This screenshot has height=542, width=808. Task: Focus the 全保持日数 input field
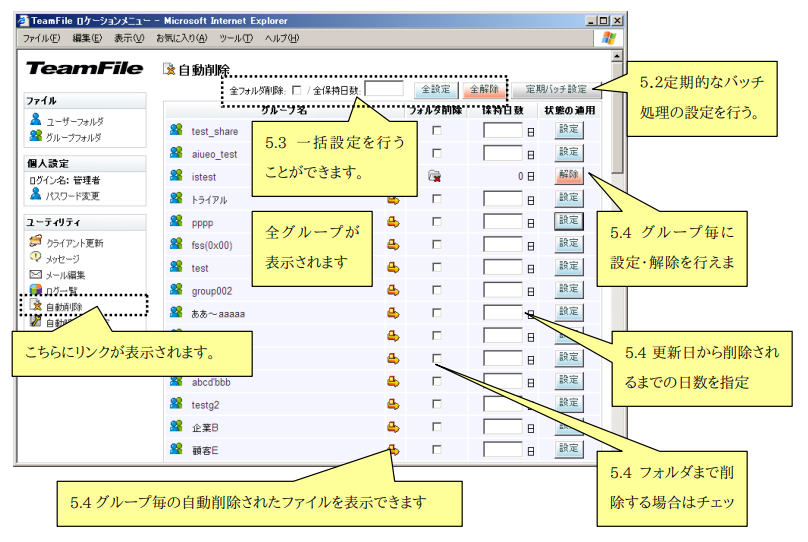[384, 90]
